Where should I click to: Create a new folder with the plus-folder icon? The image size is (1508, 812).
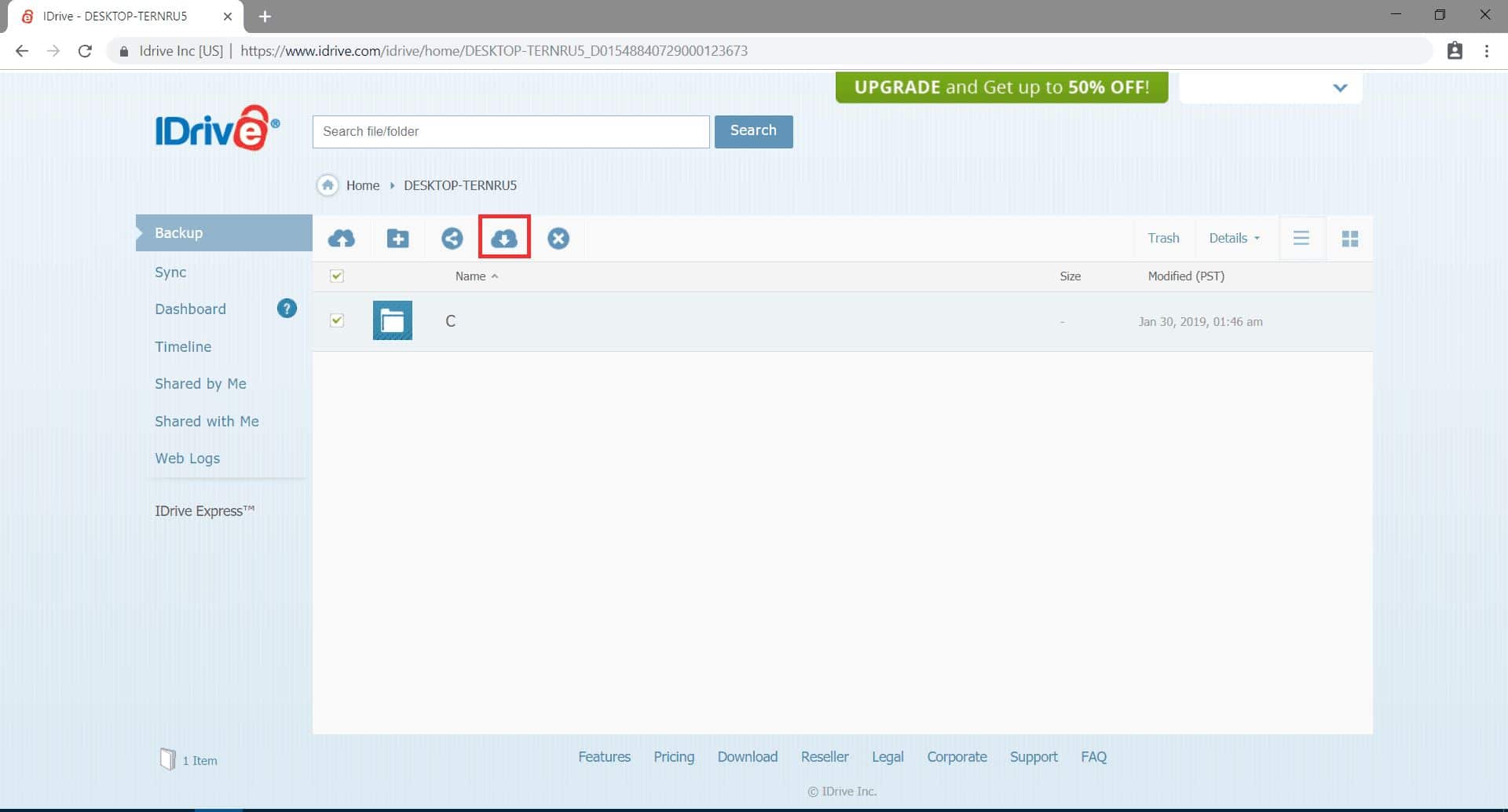coord(397,238)
